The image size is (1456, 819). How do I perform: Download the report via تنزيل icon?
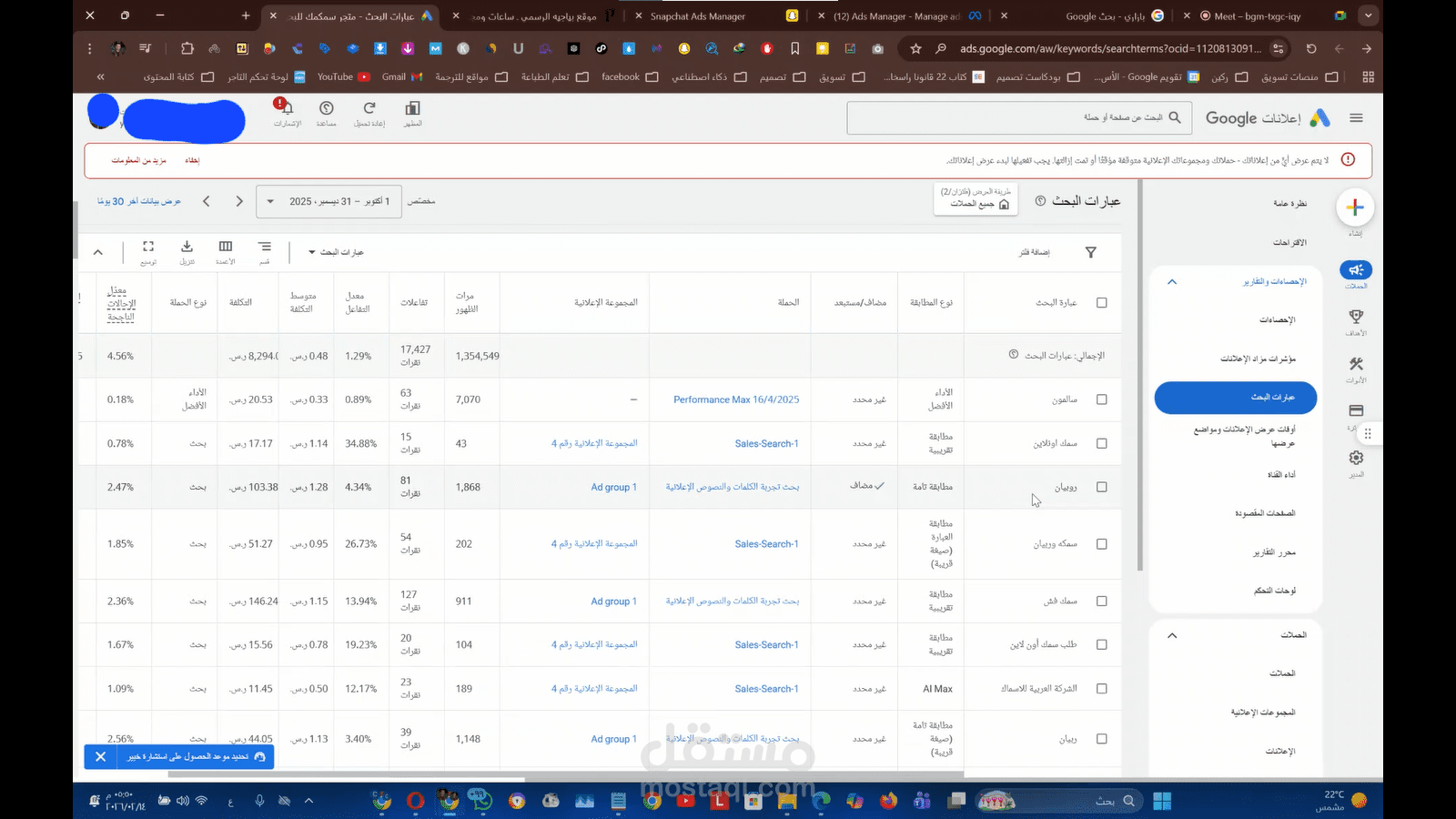coord(187,248)
